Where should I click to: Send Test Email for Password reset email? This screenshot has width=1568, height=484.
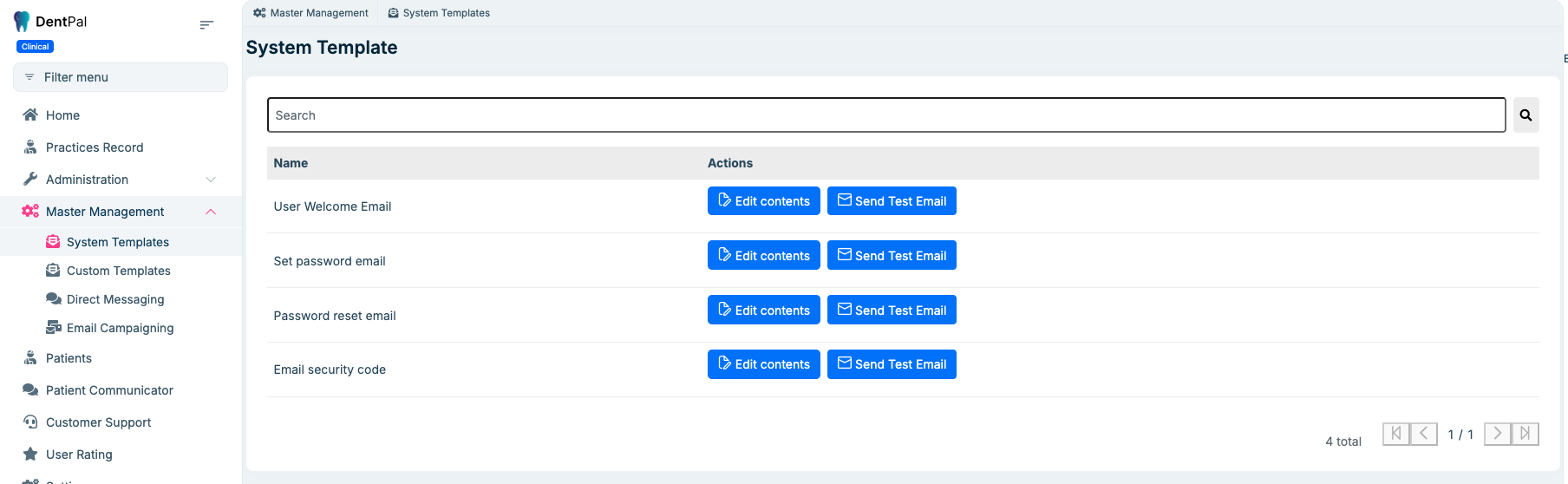point(892,311)
